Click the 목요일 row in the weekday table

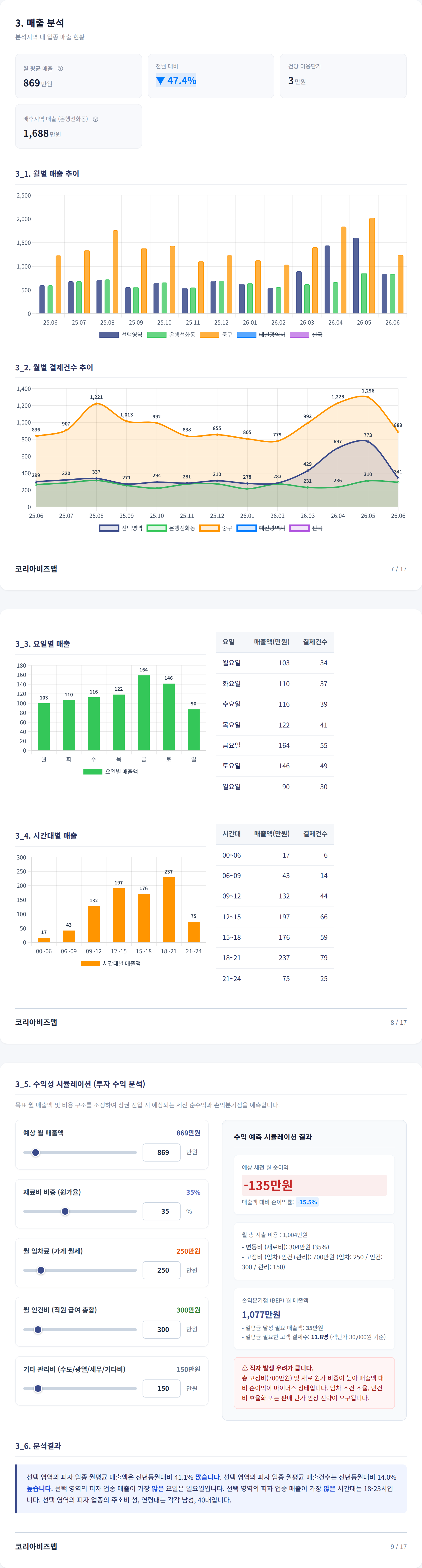(x=275, y=725)
